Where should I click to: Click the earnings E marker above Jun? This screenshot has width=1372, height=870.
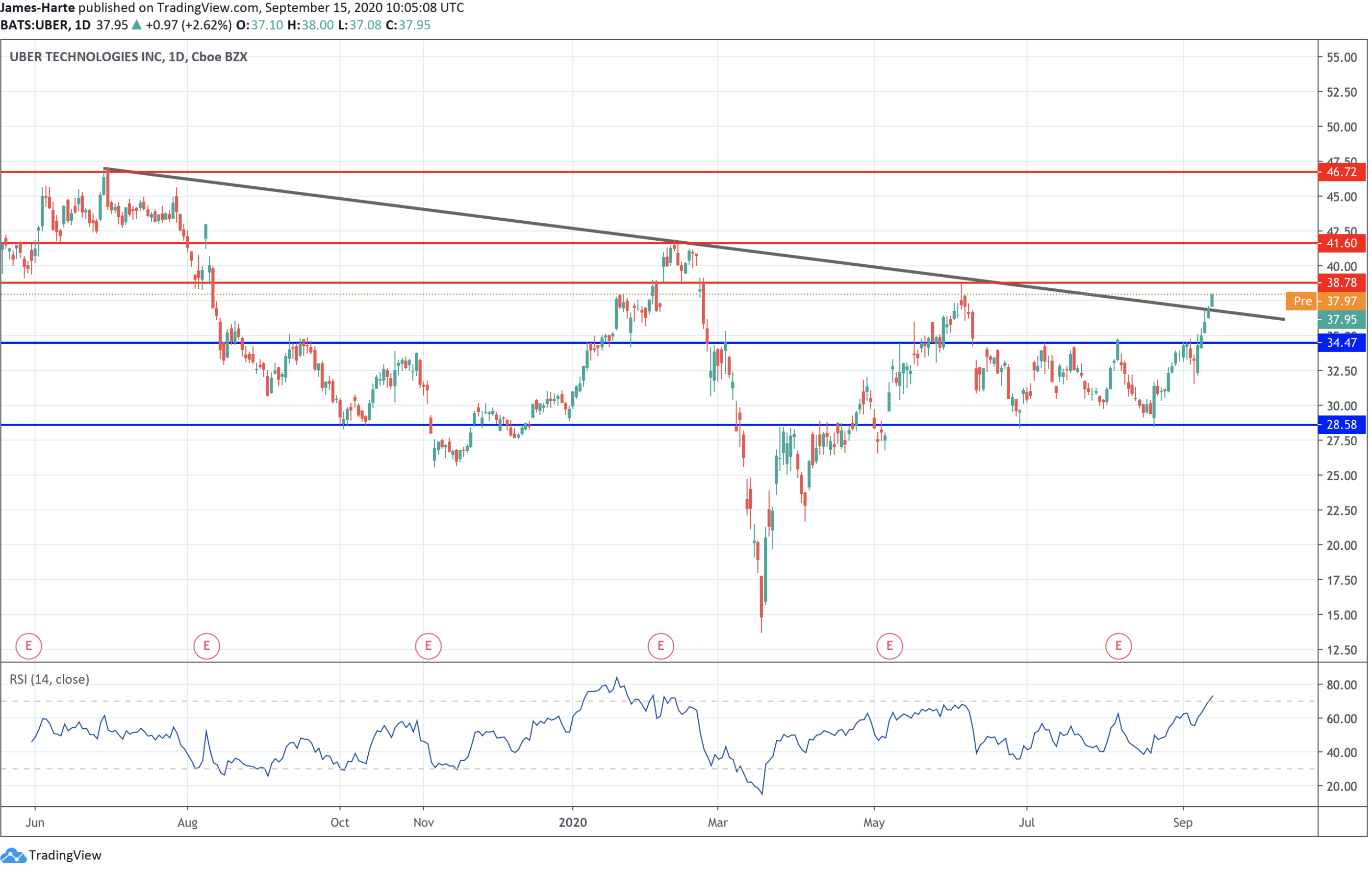coord(28,647)
